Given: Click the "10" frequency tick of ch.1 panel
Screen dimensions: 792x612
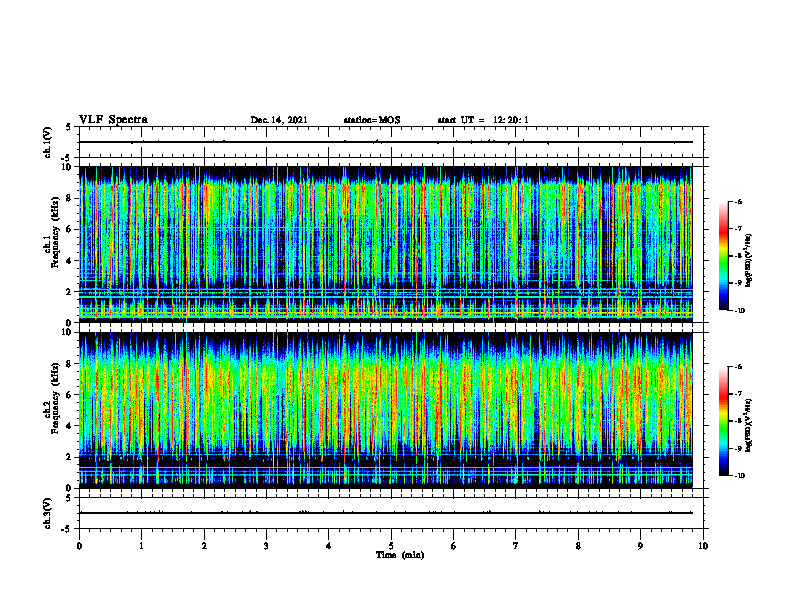Looking at the screenshot, I should tap(69, 167).
